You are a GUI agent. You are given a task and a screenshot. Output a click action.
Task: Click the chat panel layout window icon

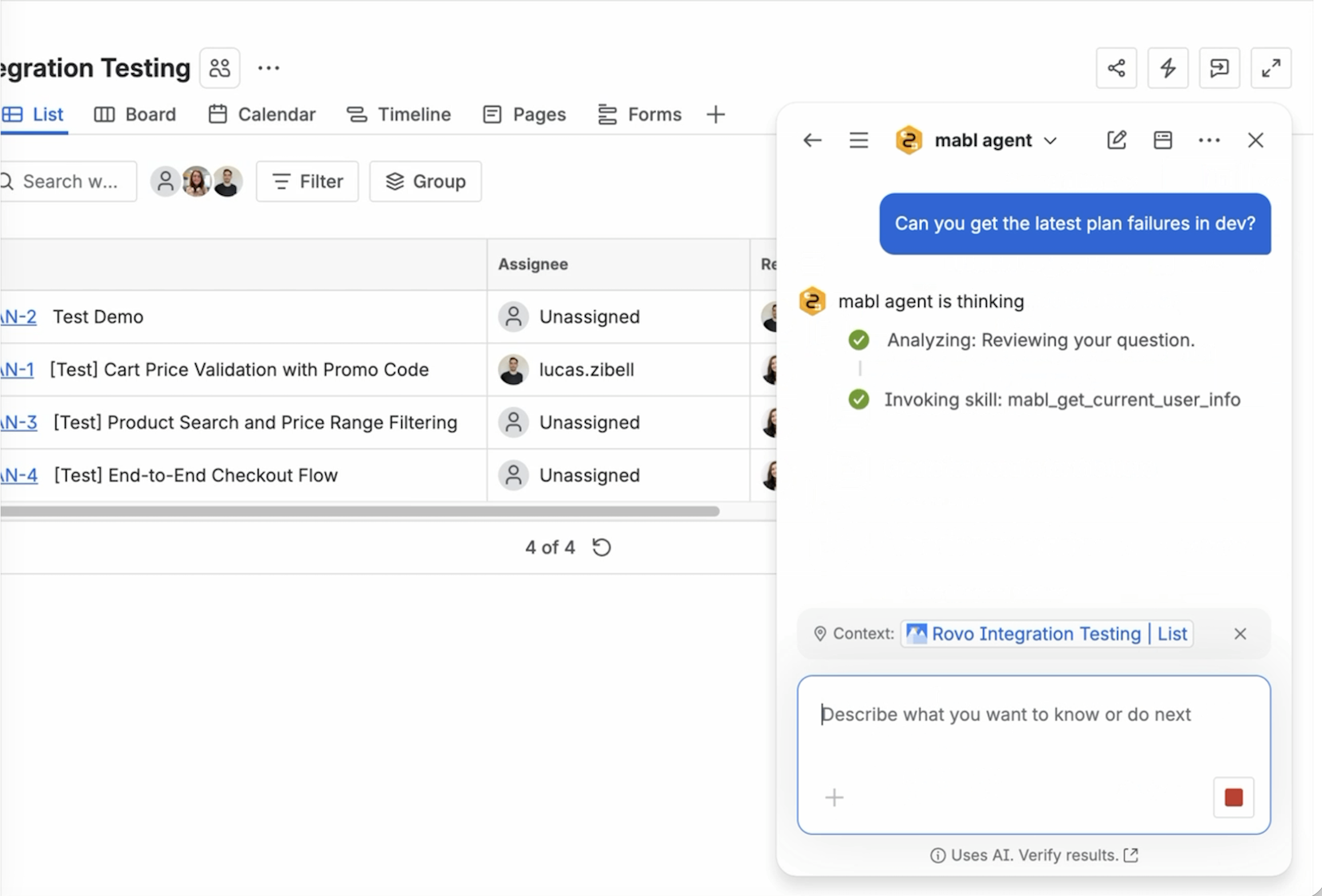click(1163, 140)
